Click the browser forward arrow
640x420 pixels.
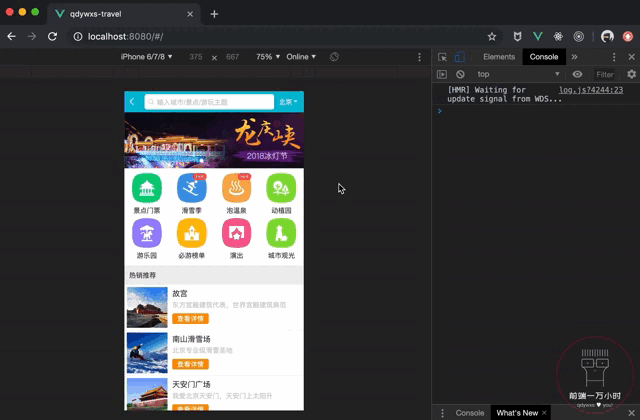(32, 37)
